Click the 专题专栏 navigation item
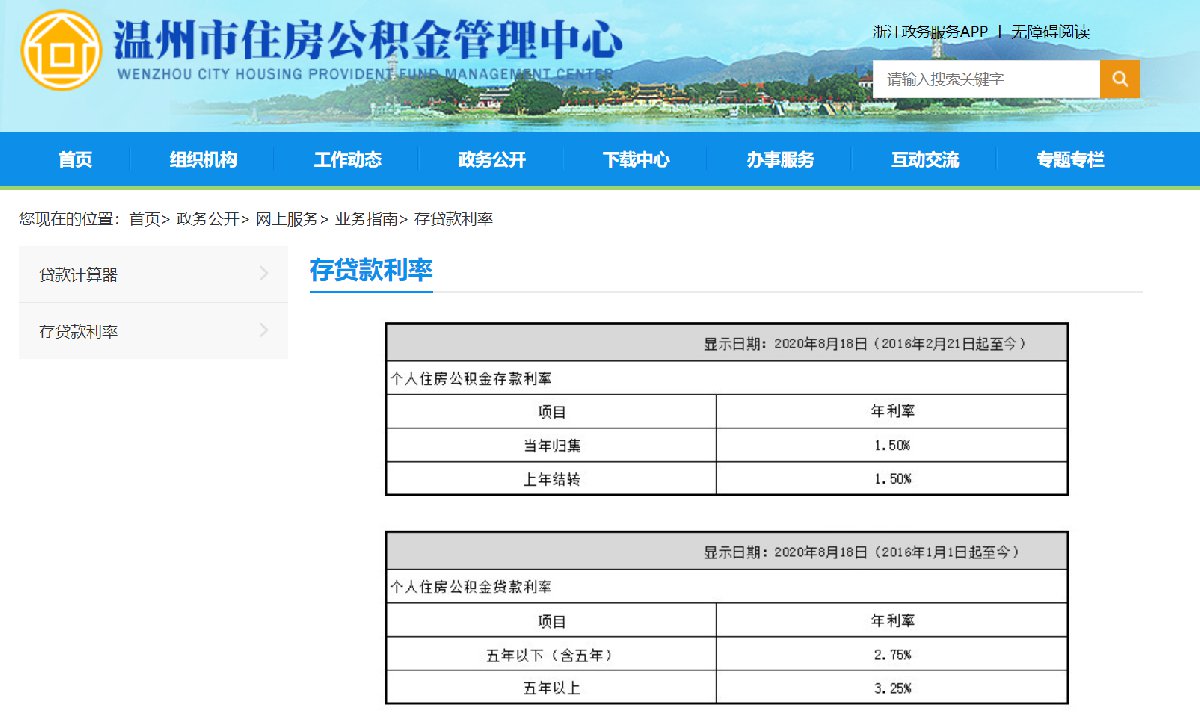Viewport: 1200px width, 724px height. coord(1069,160)
